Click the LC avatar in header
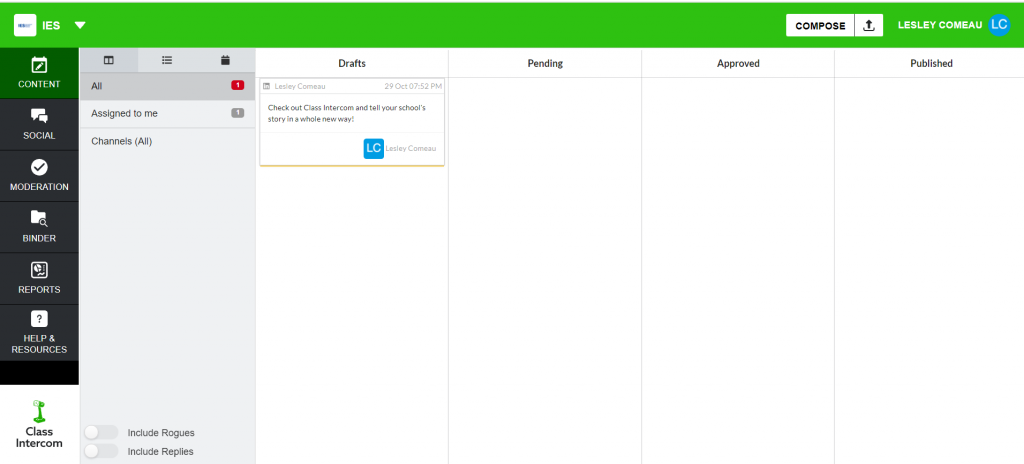The height and width of the screenshot is (464, 1024). [999, 25]
